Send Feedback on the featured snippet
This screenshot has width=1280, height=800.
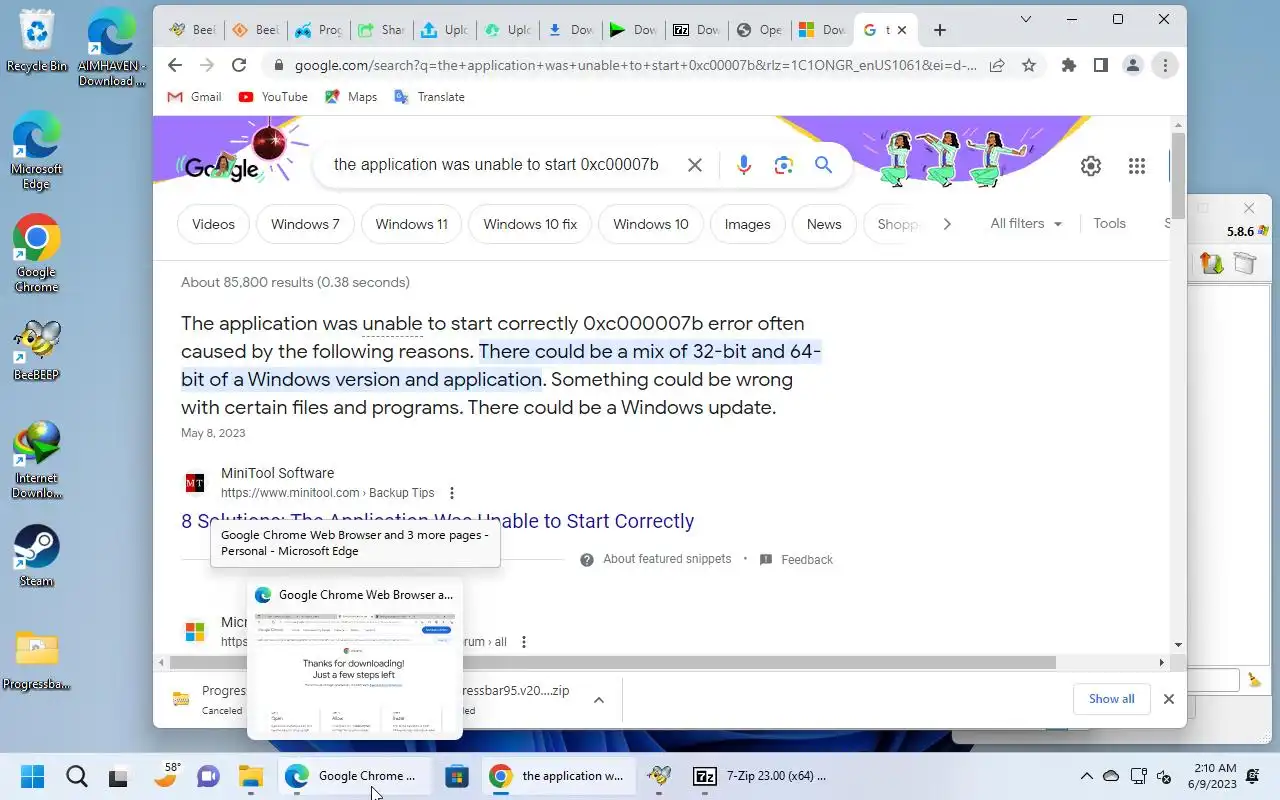[796, 560]
